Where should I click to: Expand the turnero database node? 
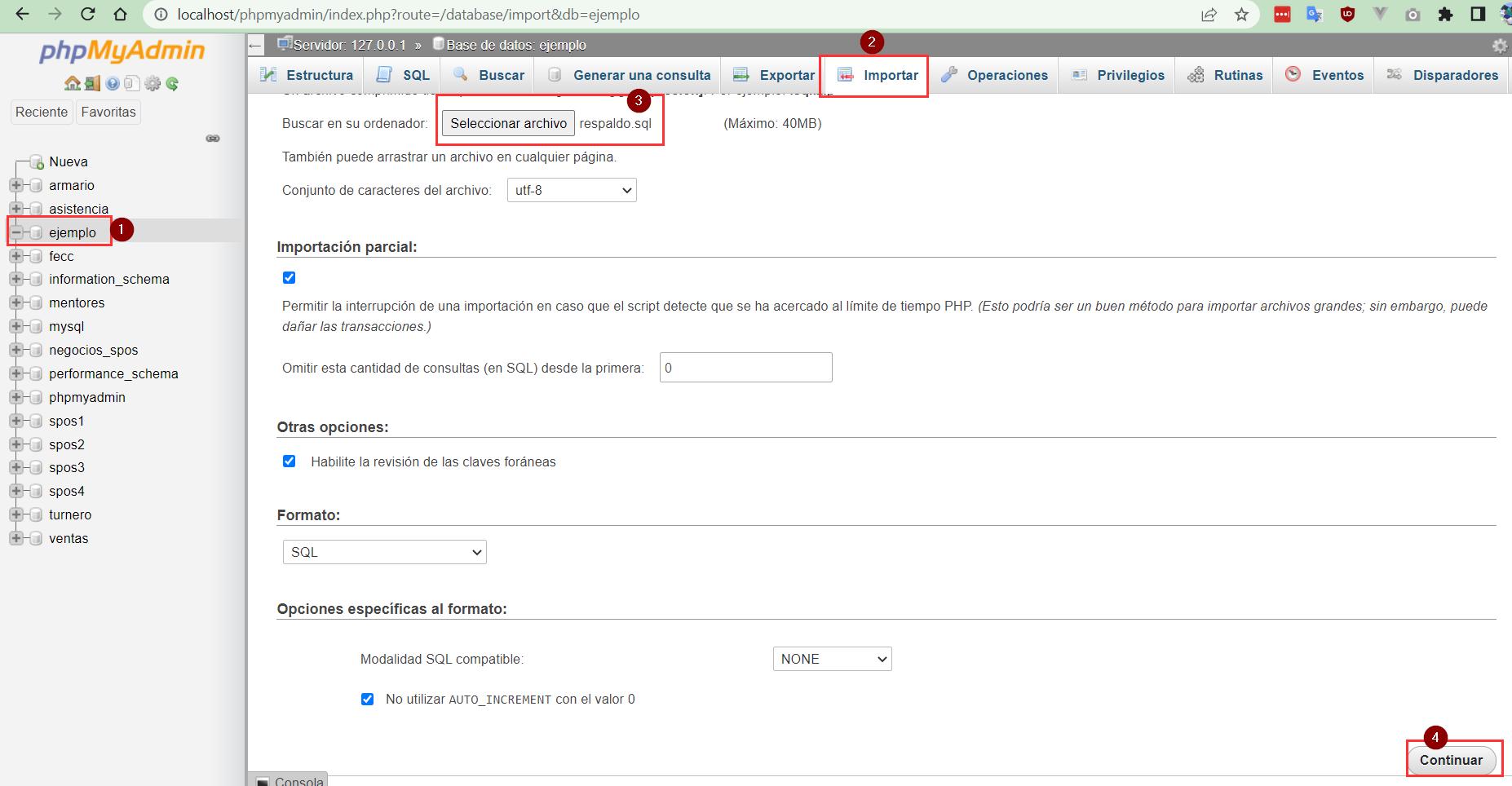tap(15, 514)
